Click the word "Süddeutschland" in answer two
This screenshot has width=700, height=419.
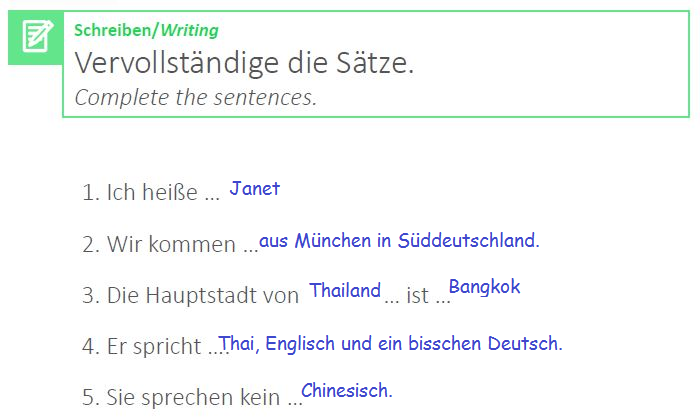(469, 240)
